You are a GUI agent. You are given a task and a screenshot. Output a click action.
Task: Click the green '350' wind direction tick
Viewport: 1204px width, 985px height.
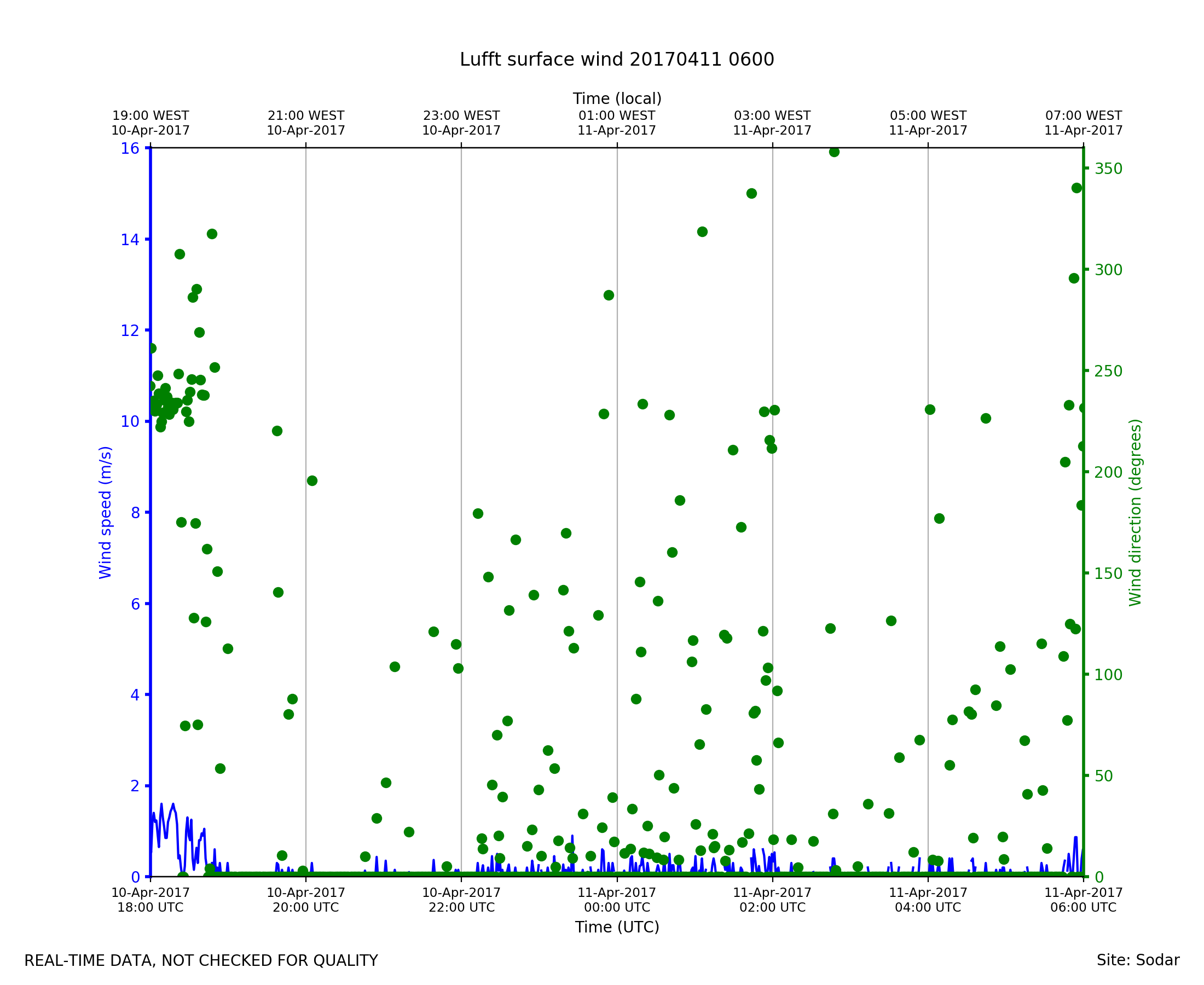click(1108, 169)
